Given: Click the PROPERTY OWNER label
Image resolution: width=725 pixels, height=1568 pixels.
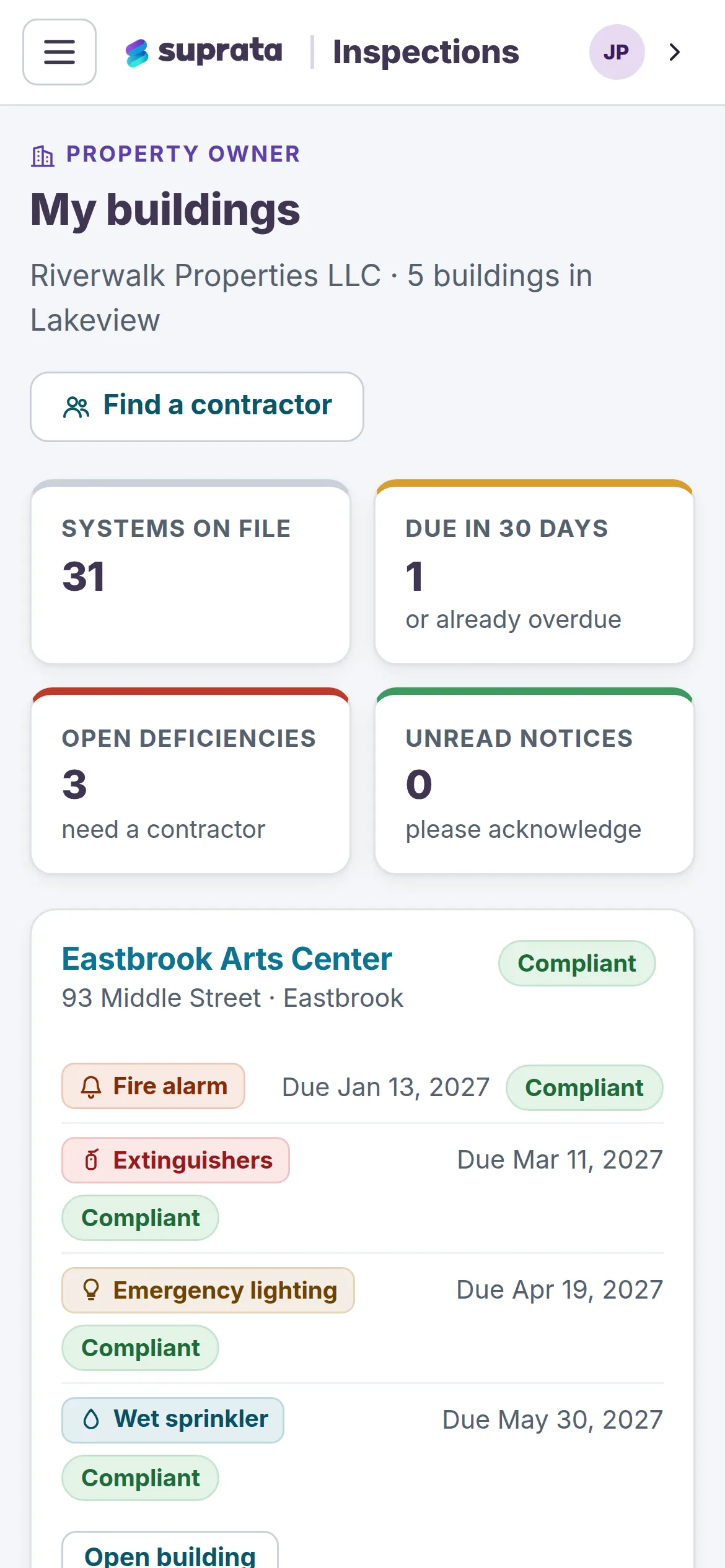Looking at the screenshot, I should [183, 154].
